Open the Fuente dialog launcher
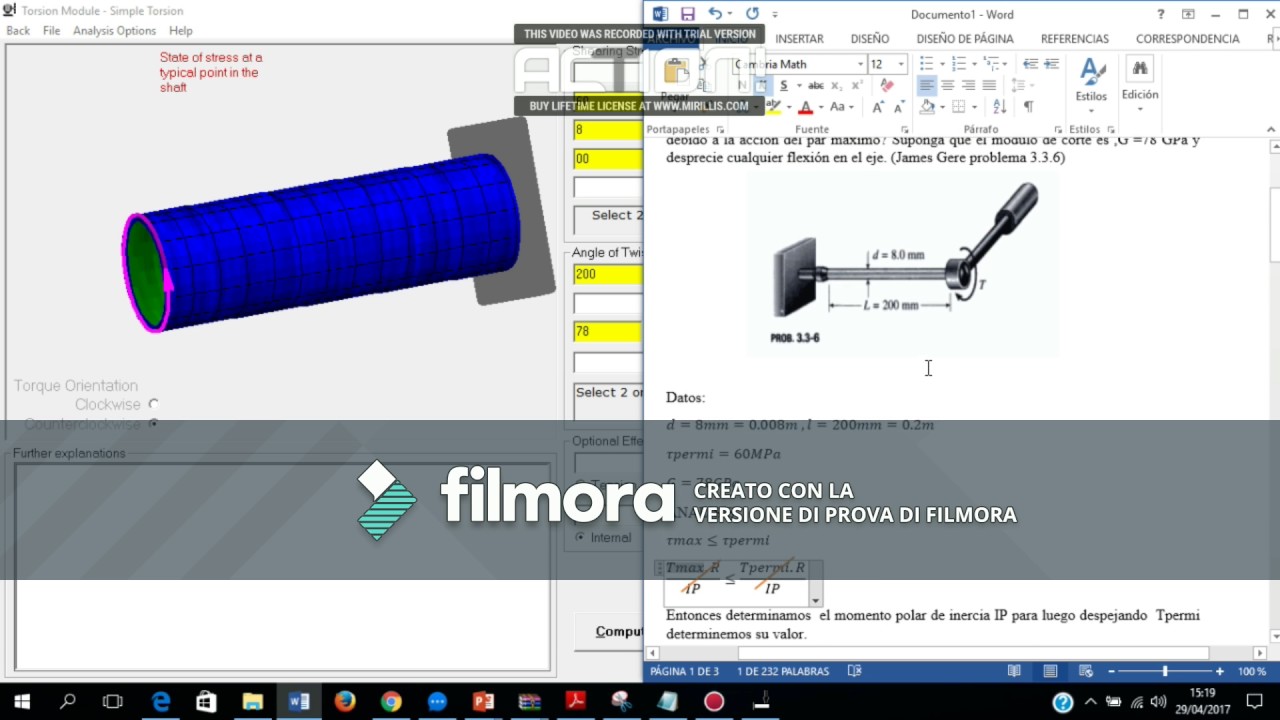The image size is (1280, 720). coord(905,130)
